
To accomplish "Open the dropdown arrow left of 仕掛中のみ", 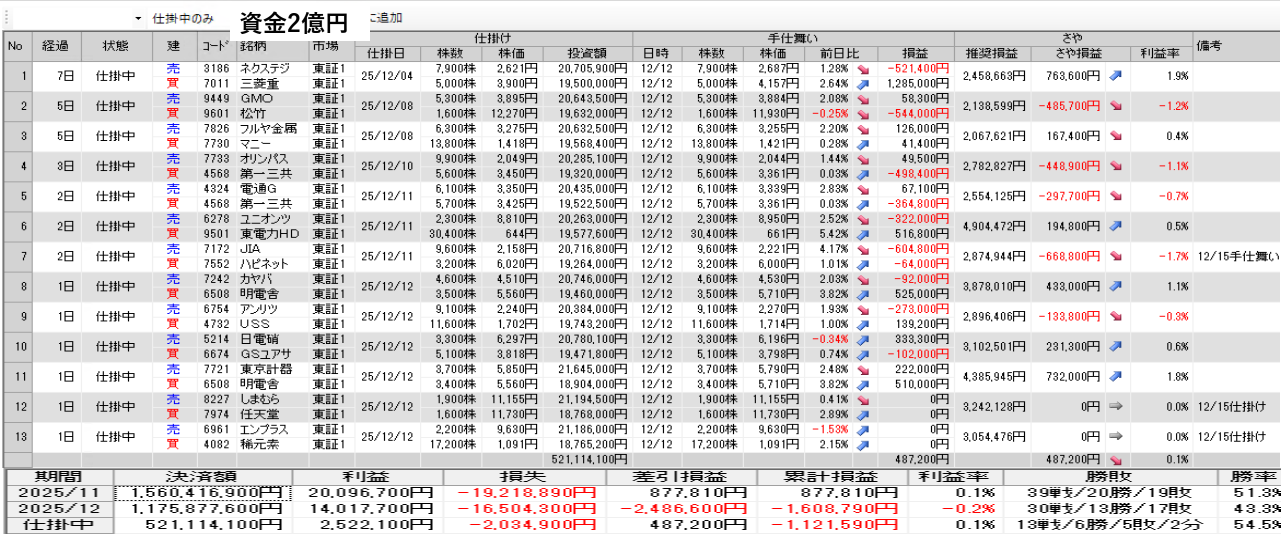I will (137, 19).
